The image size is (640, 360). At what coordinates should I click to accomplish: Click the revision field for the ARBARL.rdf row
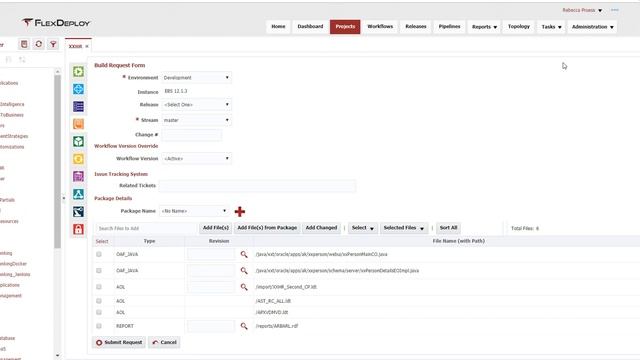tap(211, 326)
